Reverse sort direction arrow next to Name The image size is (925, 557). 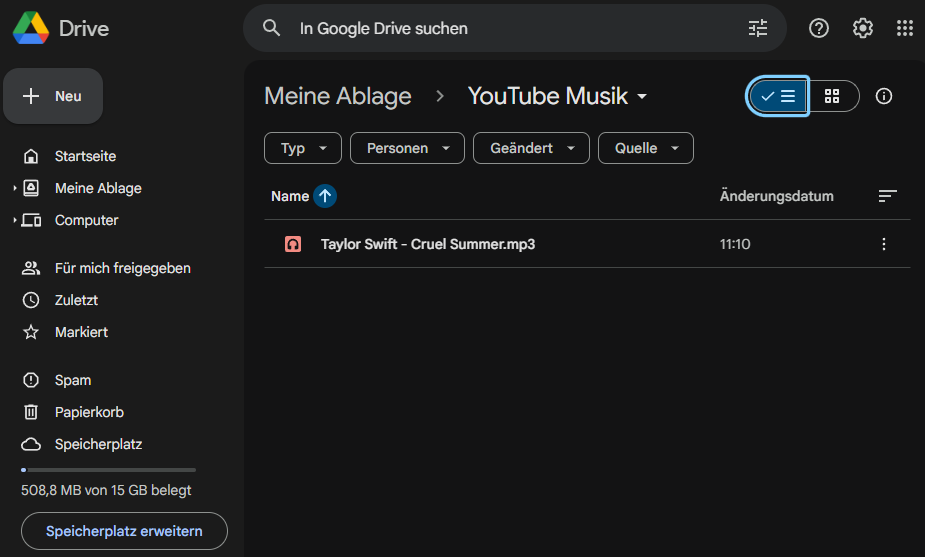tap(324, 196)
